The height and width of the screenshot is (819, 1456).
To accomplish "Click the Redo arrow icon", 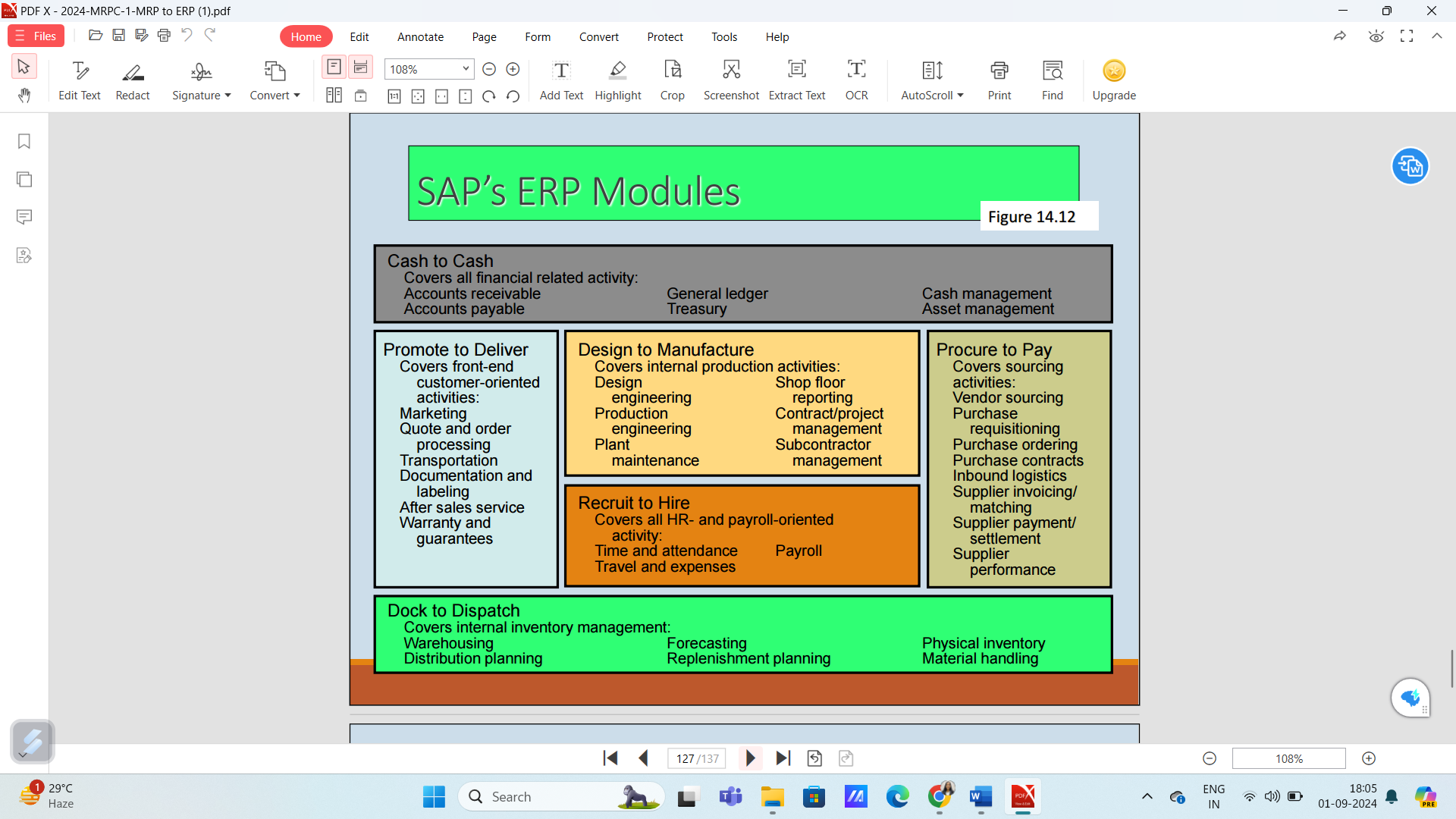I will [x=210, y=35].
